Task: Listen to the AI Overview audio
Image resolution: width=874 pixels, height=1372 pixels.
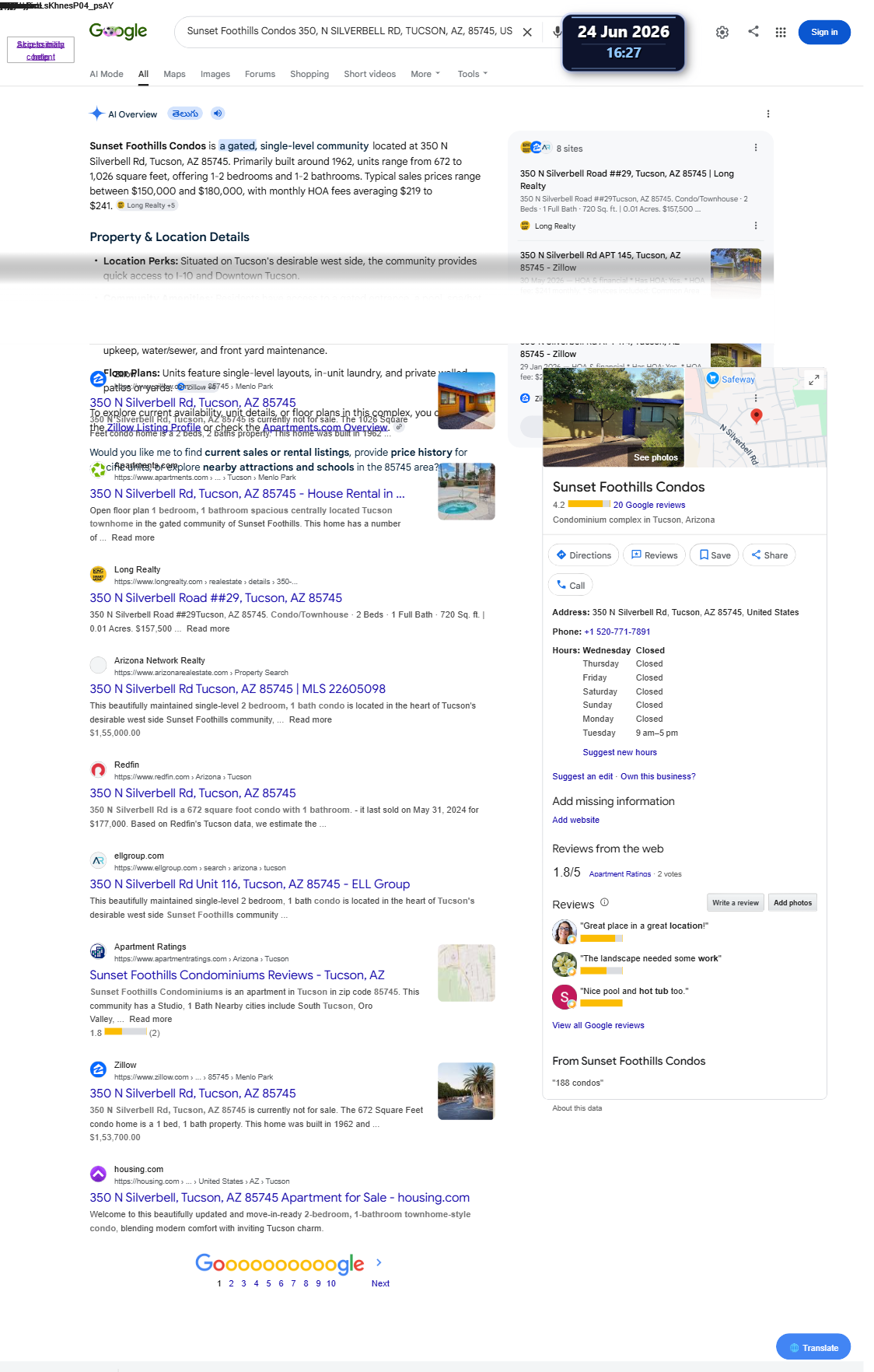Action: tap(218, 114)
